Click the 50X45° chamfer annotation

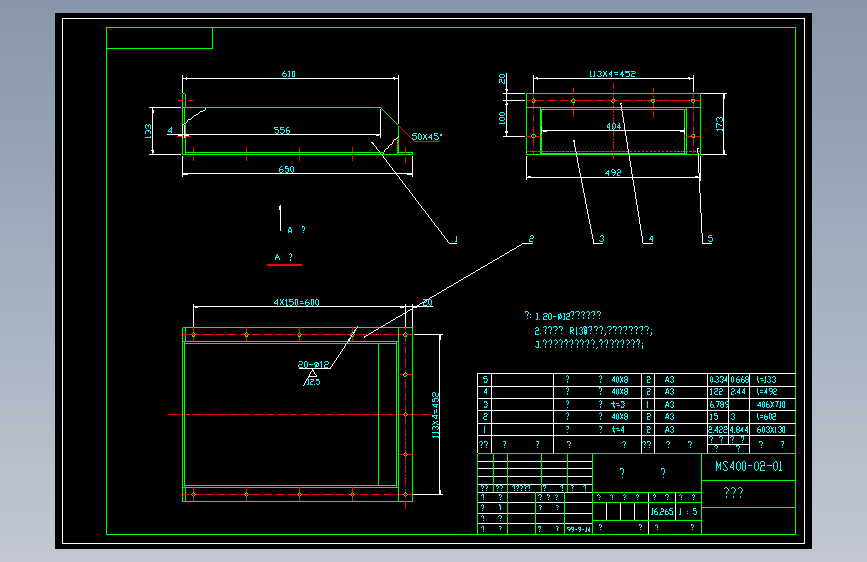point(426,136)
